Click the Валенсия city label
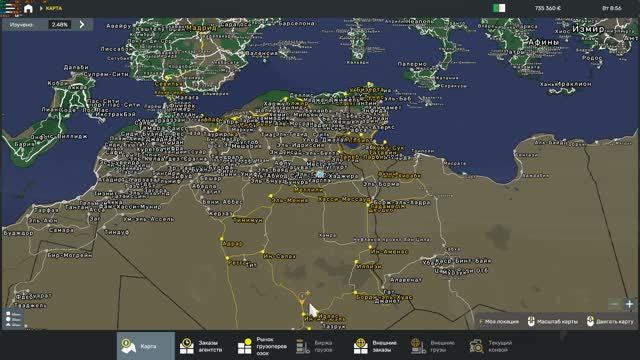The height and width of the screenshot is (360, 640). [x=261, y=53]
